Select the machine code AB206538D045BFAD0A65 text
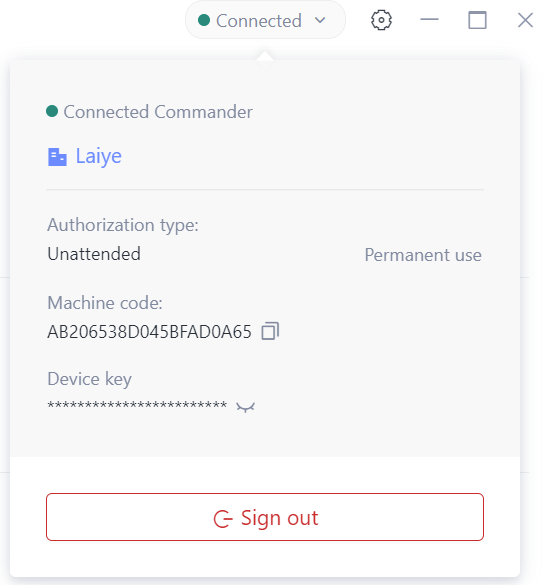 click(149, 332)
